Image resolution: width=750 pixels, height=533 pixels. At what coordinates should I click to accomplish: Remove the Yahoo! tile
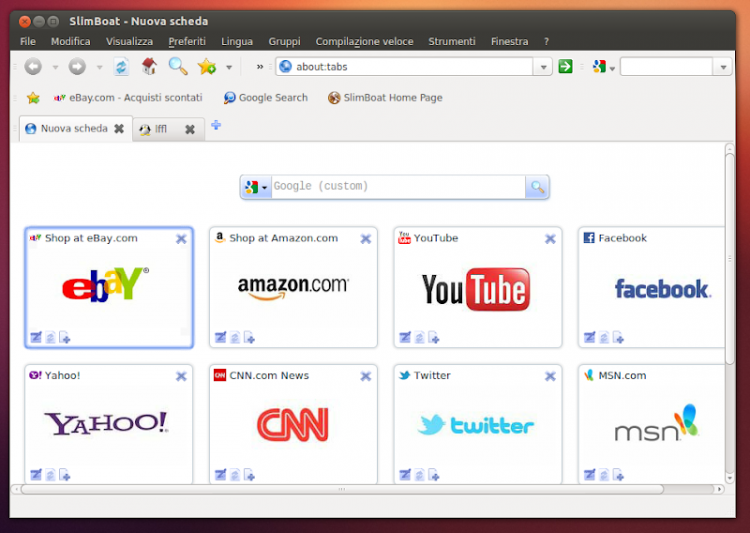[x=181, y=376]
